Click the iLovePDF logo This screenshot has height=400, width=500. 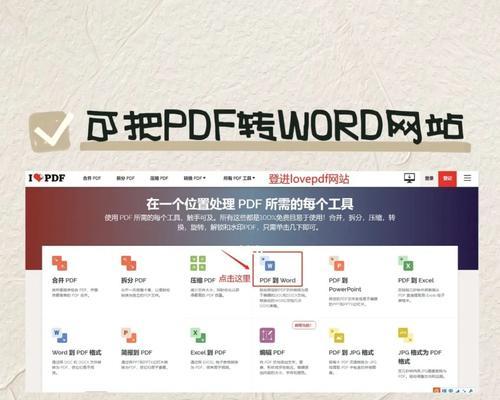pos(47,178)
